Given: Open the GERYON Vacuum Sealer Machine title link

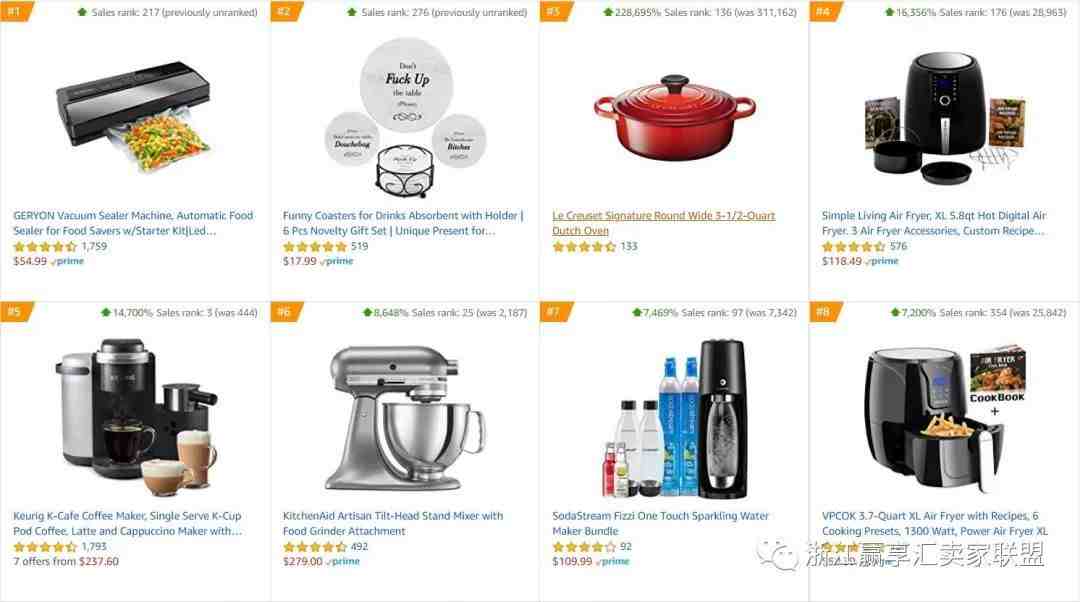Looking at the screenshot, I should point(133,223).
